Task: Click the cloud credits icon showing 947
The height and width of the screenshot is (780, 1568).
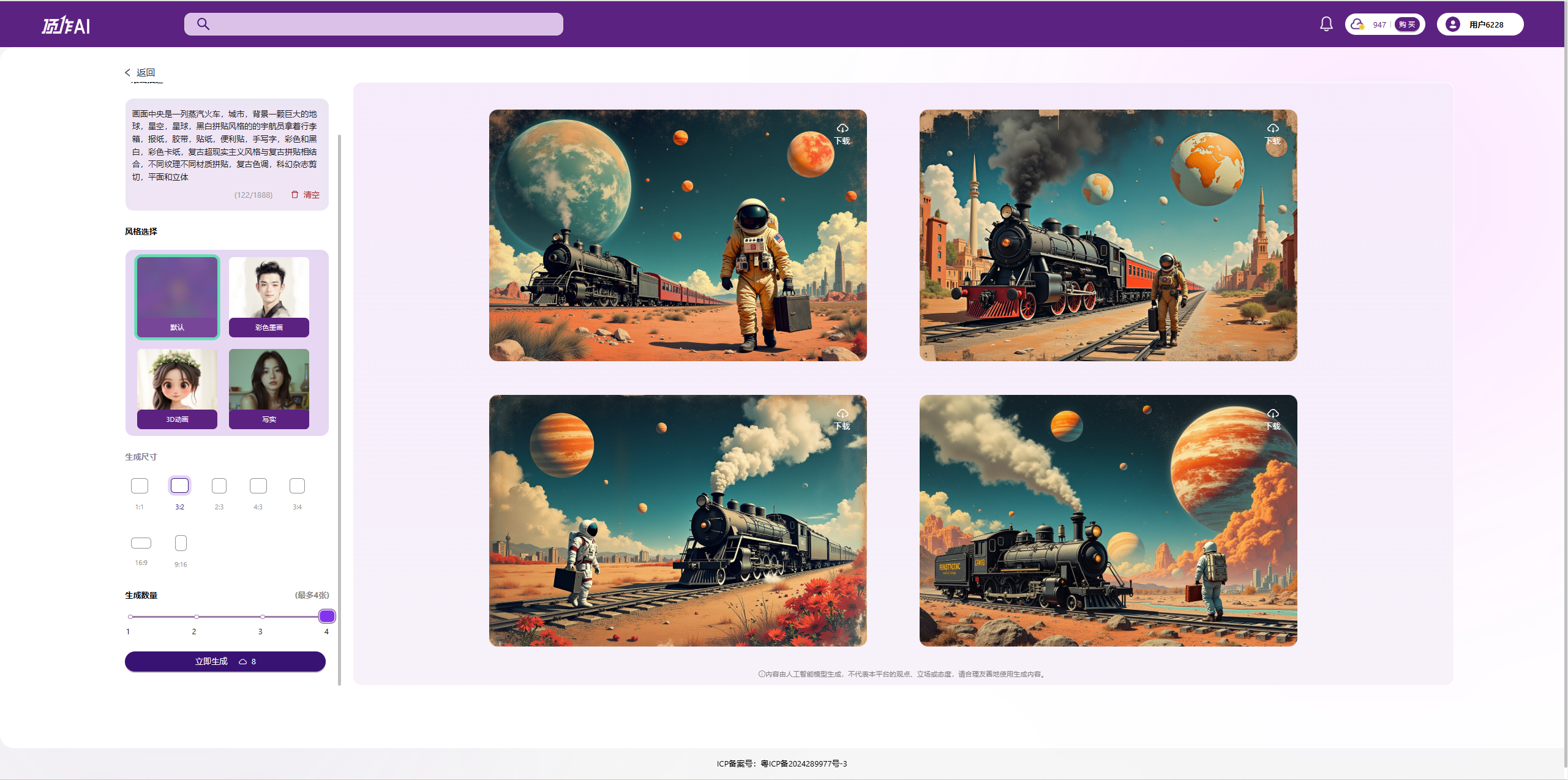Action: 1357,24
